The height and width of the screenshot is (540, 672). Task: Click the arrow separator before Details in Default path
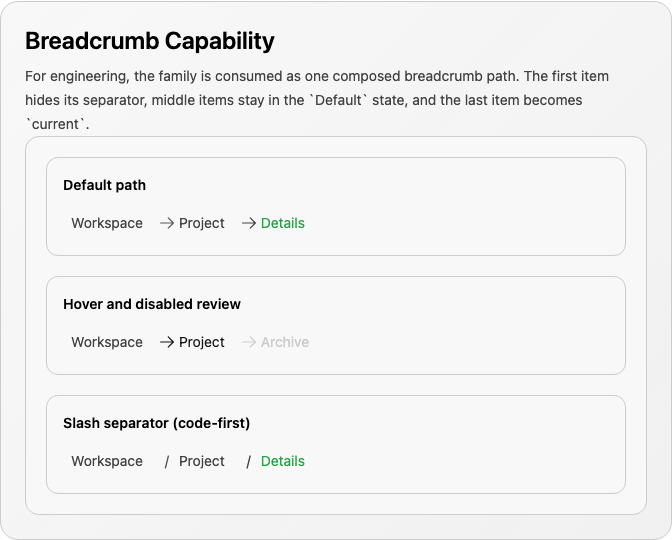click(x=249, y=223)
